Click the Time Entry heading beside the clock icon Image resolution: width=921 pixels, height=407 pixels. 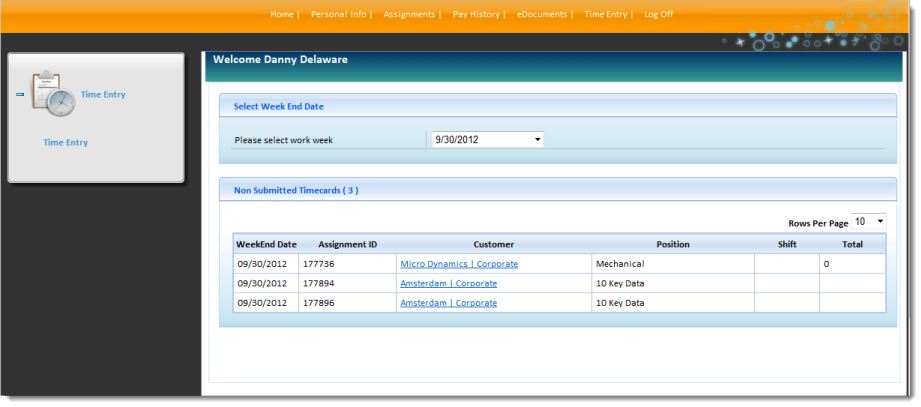coord(103,95)
